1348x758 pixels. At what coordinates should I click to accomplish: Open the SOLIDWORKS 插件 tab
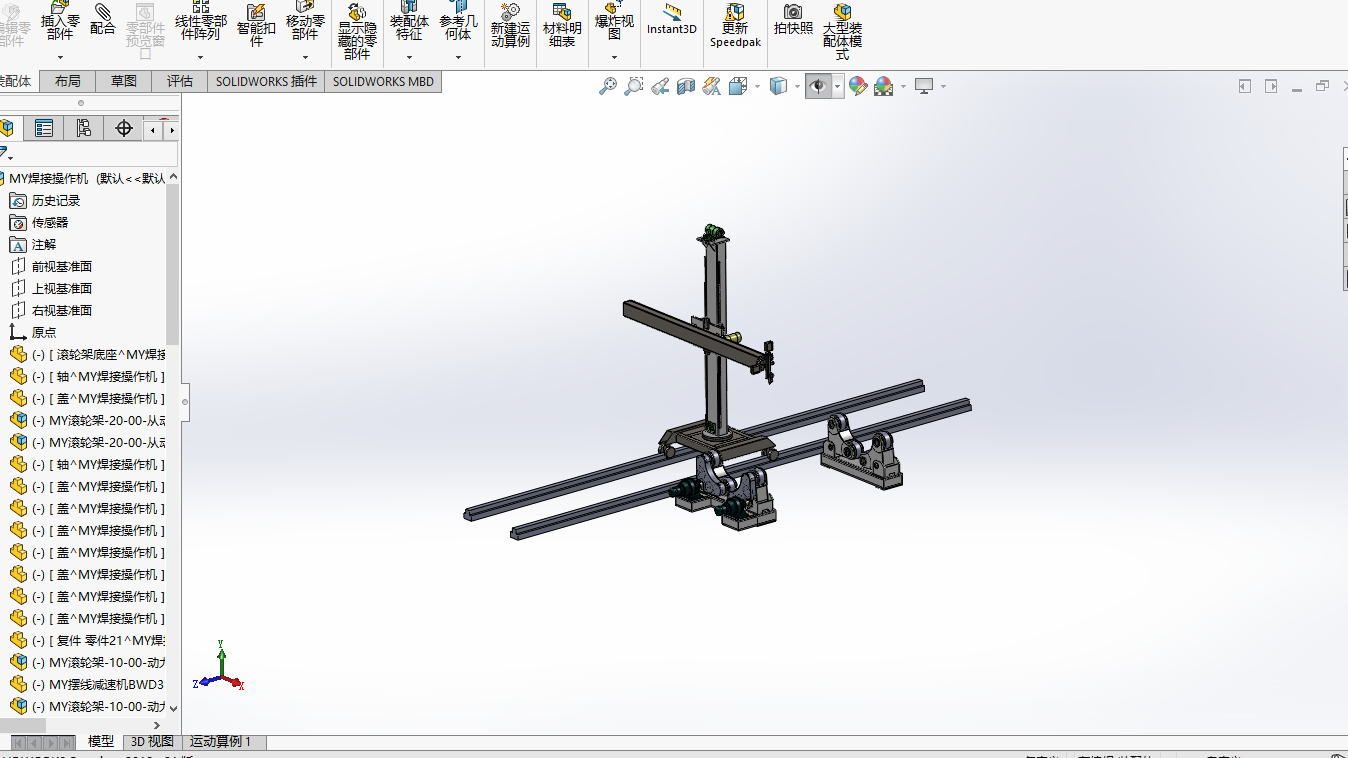(x=266, y=81)
